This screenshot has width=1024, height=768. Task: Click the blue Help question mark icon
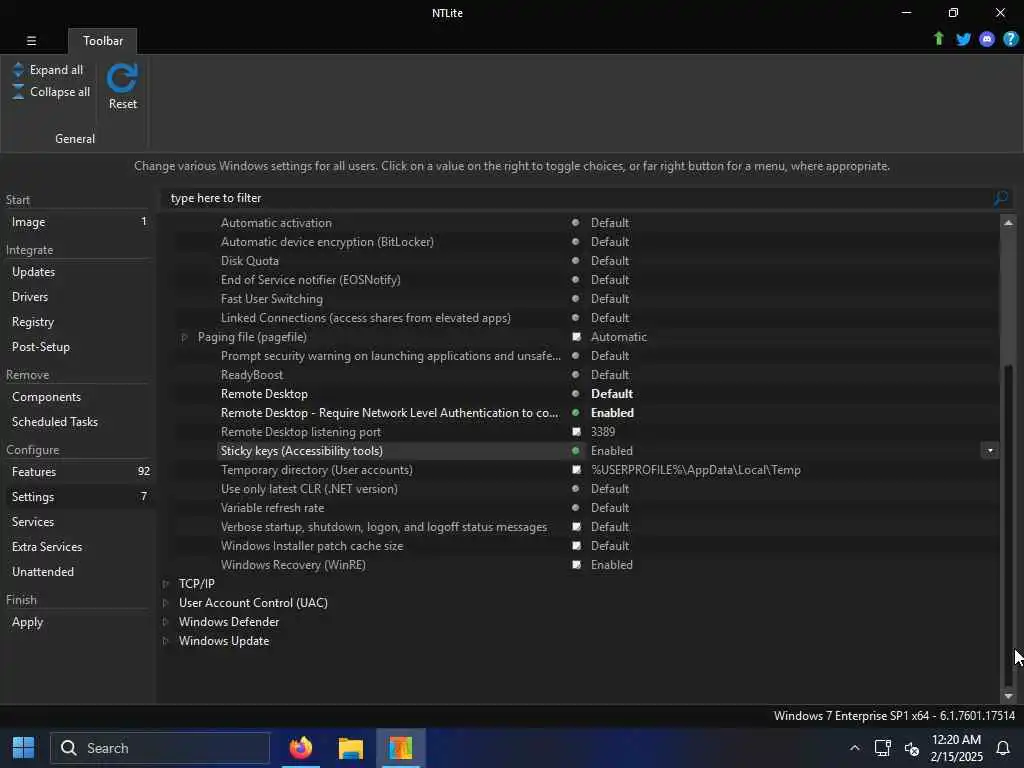[1010, 39]
